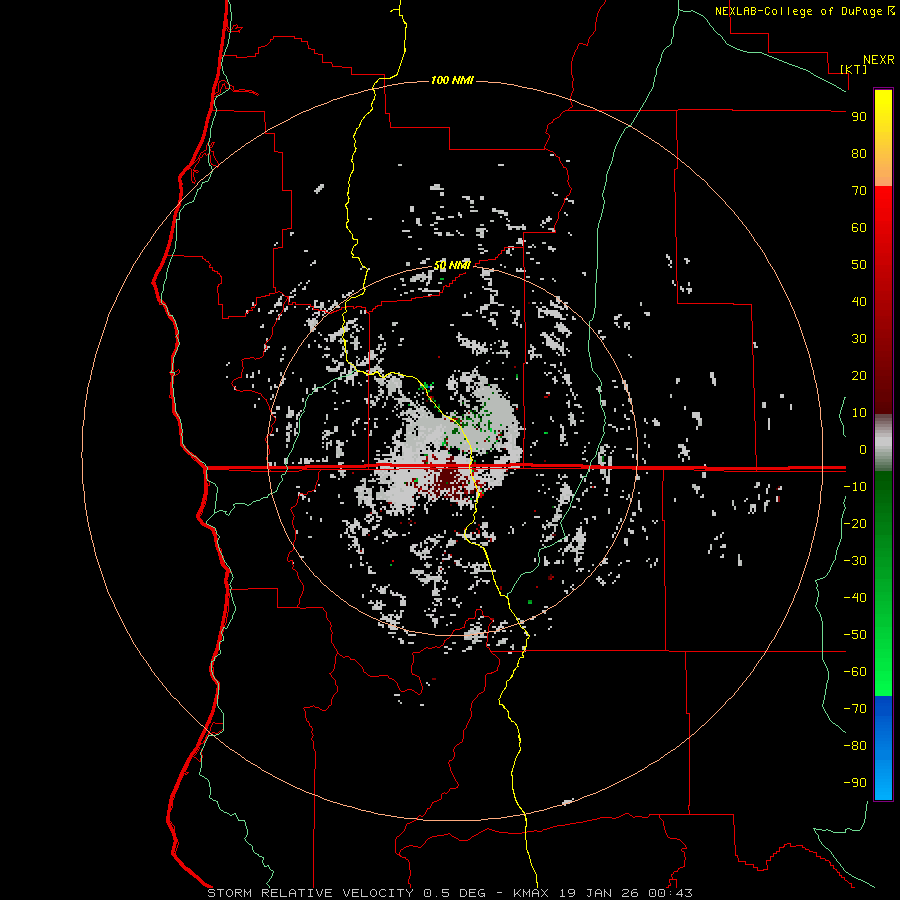Click the 50 value on the velocity scale
This screenshot has height=900, width=900.
click(859, 265)
